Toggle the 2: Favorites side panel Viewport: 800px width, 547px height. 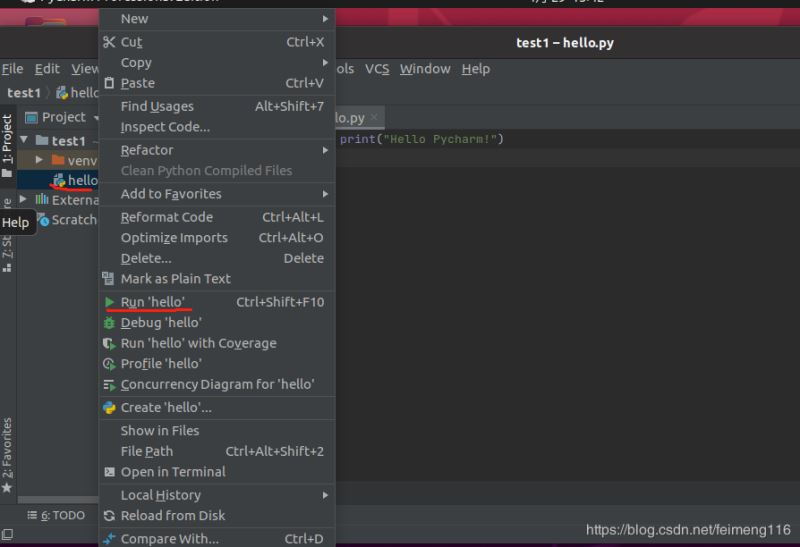7,455
